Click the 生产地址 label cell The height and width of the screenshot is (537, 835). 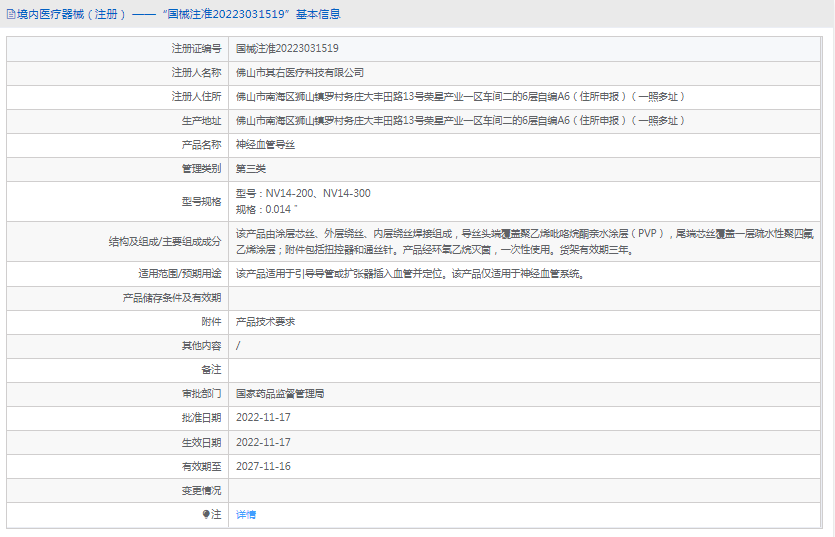click(x=118, y=121)
